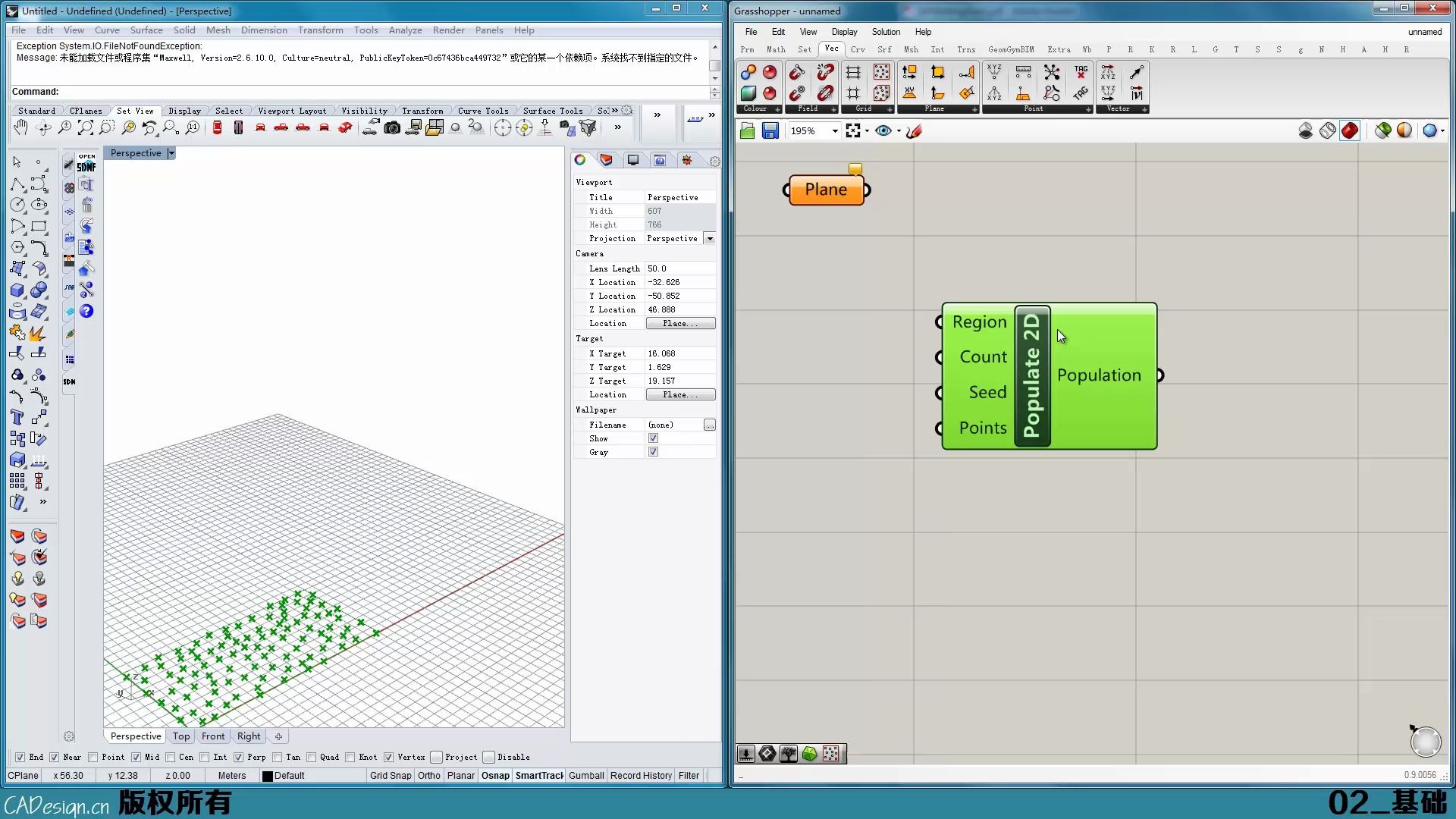The width and height of the screenshot is (1456, 819).
Task: Disable the Wallpaper Show checkbox
Action: pos(653,438)
